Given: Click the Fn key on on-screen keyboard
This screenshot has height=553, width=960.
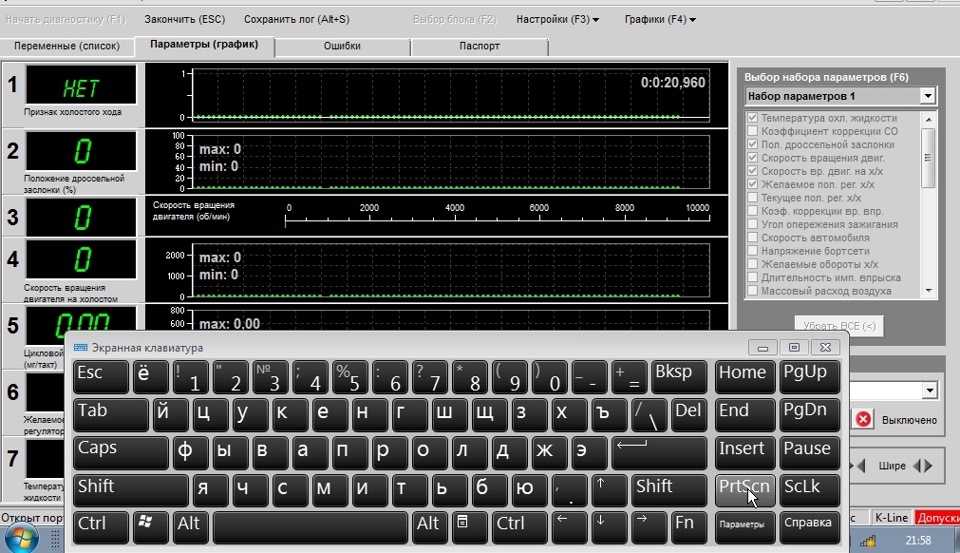Looking at the screenshot, I should pyautogui.click(x=688, y=527).
